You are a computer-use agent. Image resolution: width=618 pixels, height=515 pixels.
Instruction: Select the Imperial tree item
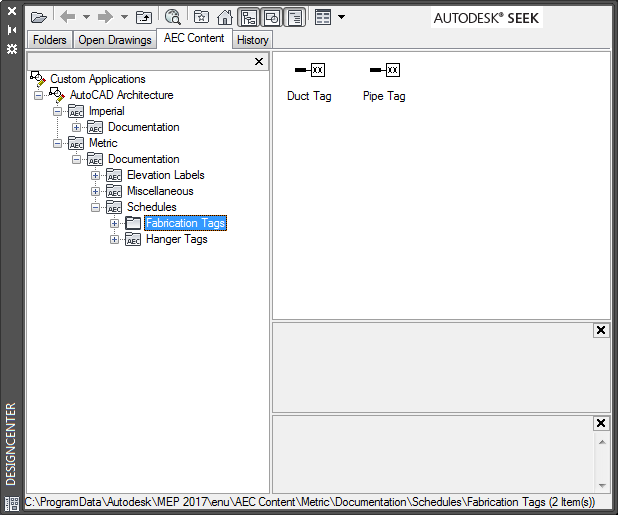pos(106,111)
